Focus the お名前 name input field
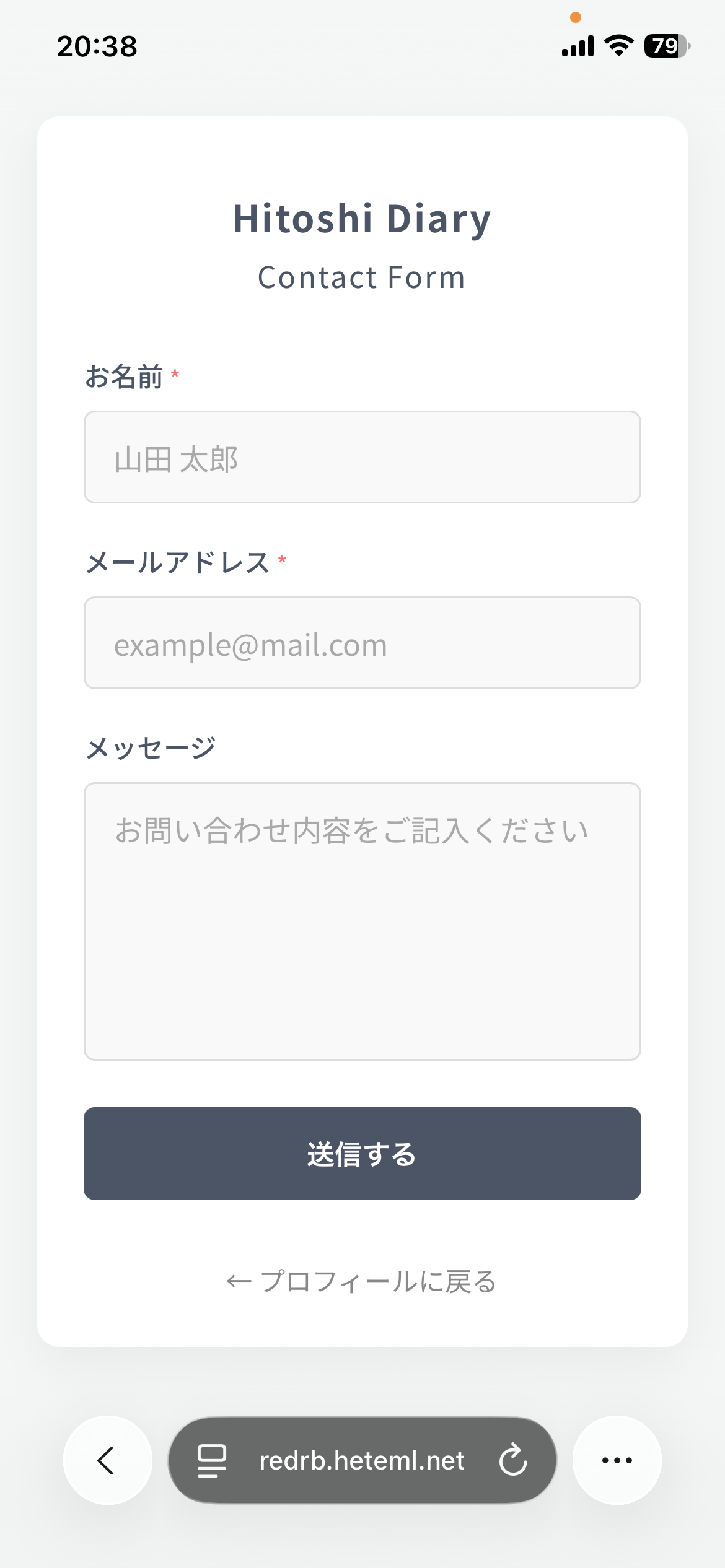The image size is (725, 1568). (x=362, y=457)
